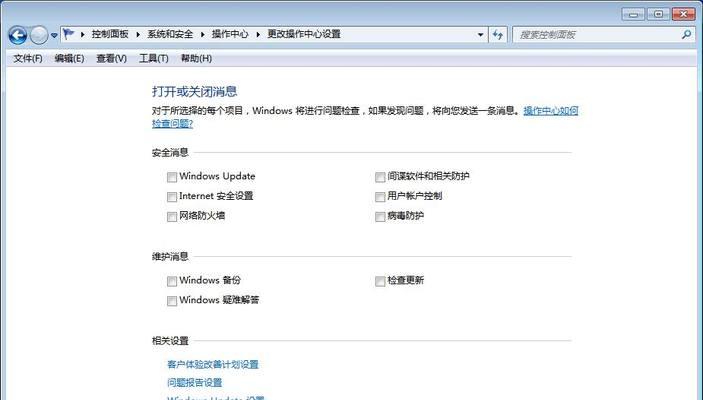Open the 操作中心如何检查问题? help link

[551, 111]
